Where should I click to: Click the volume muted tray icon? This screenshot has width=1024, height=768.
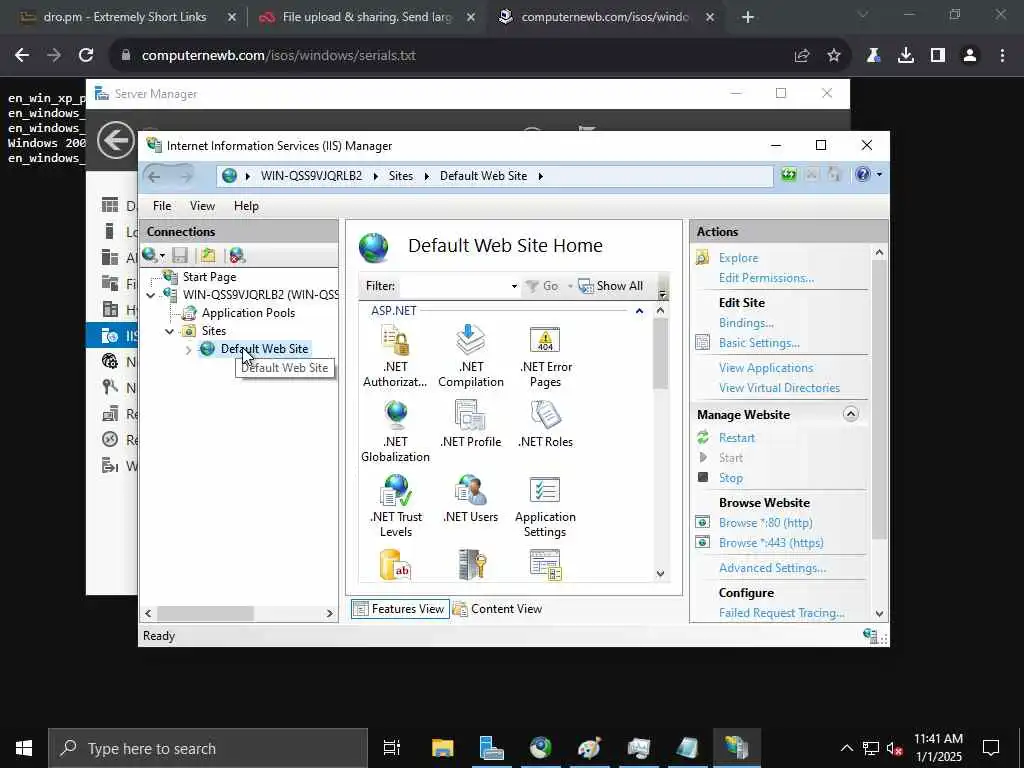(895, 748)
